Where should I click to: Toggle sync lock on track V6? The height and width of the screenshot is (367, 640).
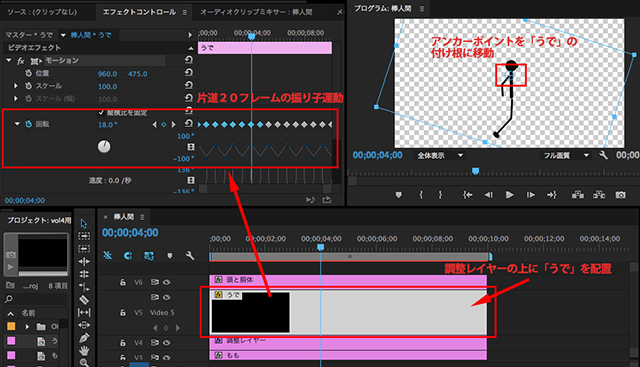click(155, 282)
